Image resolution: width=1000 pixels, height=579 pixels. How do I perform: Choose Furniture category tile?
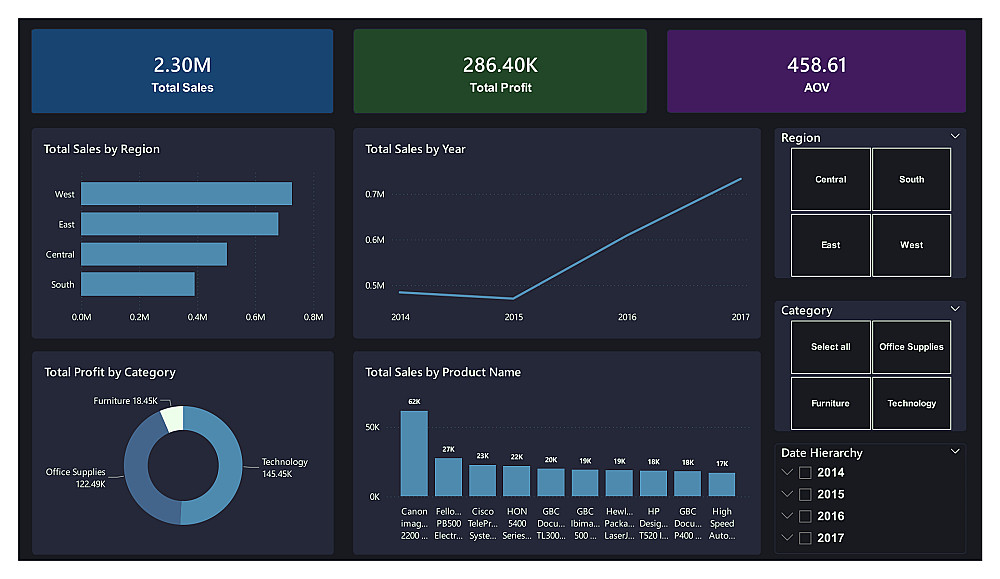tap(830, 403)
